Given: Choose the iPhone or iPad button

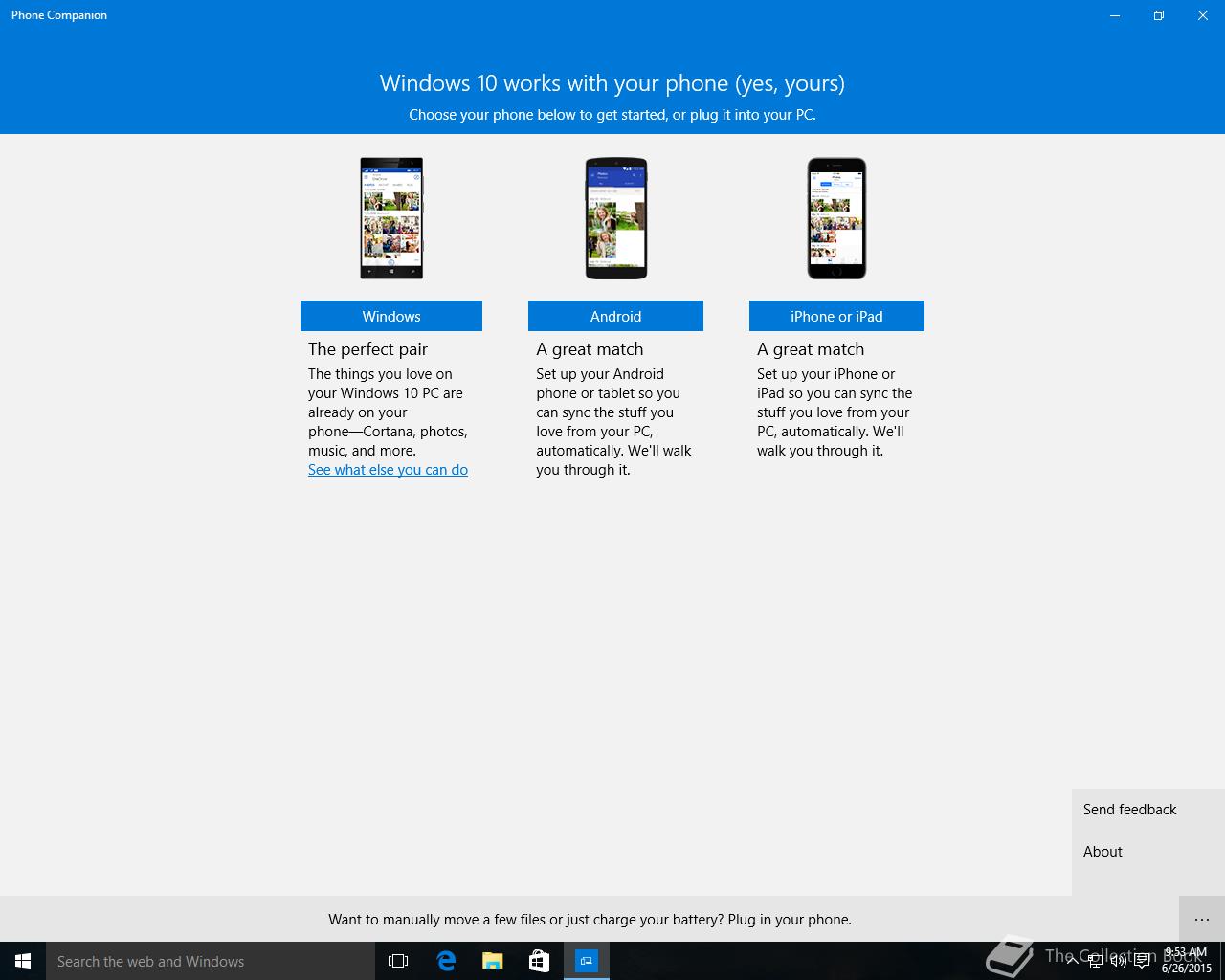Looking at the screenshot, I should tap(836, 316).
